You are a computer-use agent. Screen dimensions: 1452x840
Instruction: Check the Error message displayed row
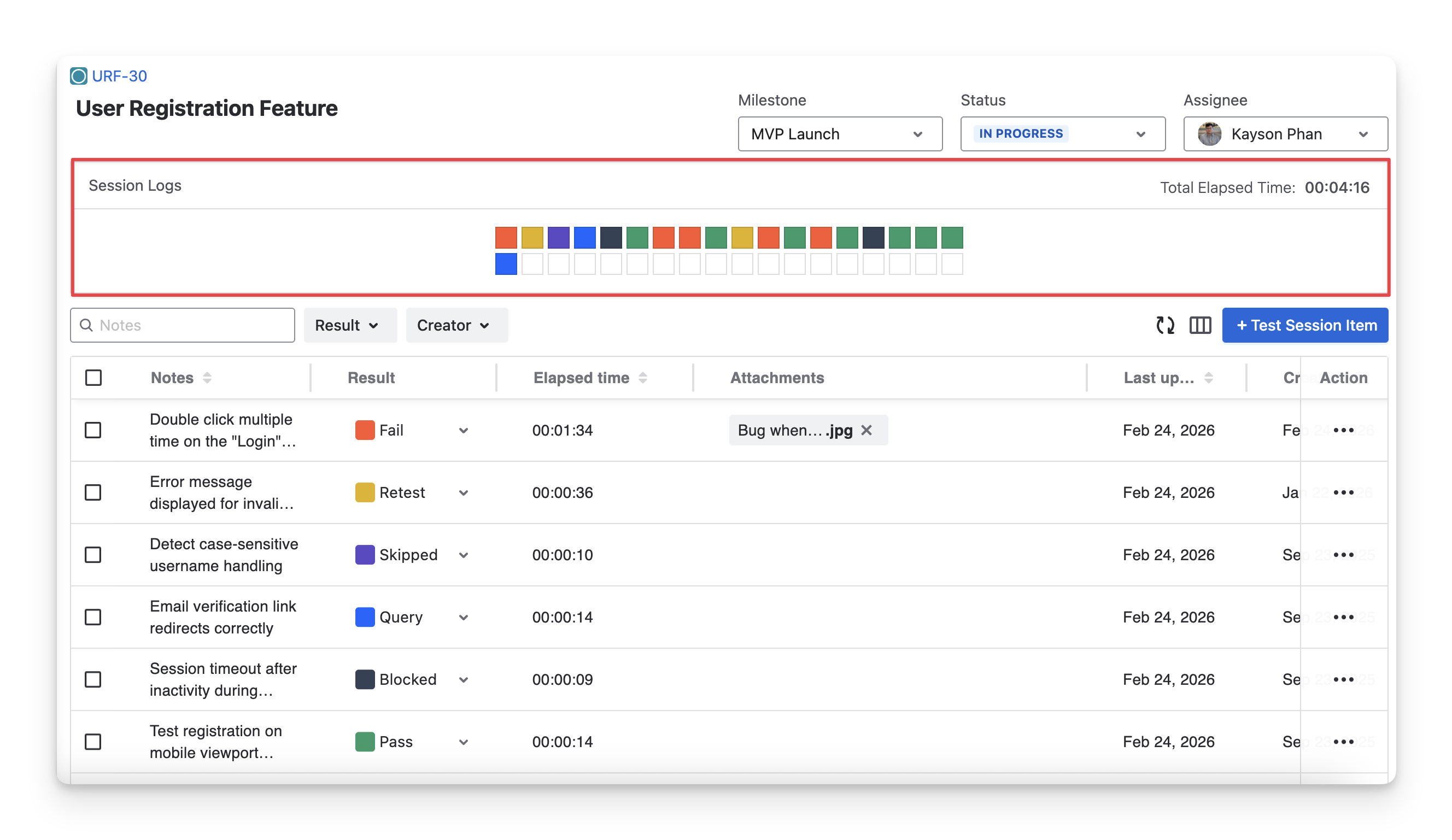click(93, 492)
